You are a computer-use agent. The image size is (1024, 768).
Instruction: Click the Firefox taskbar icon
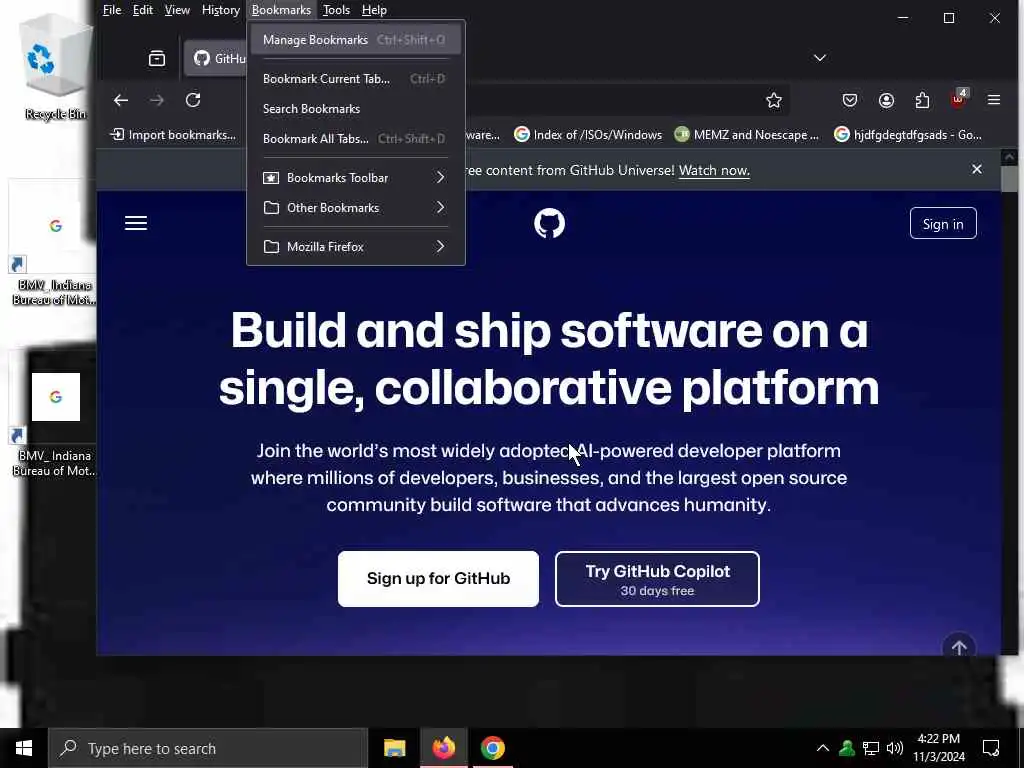(443, 748)
